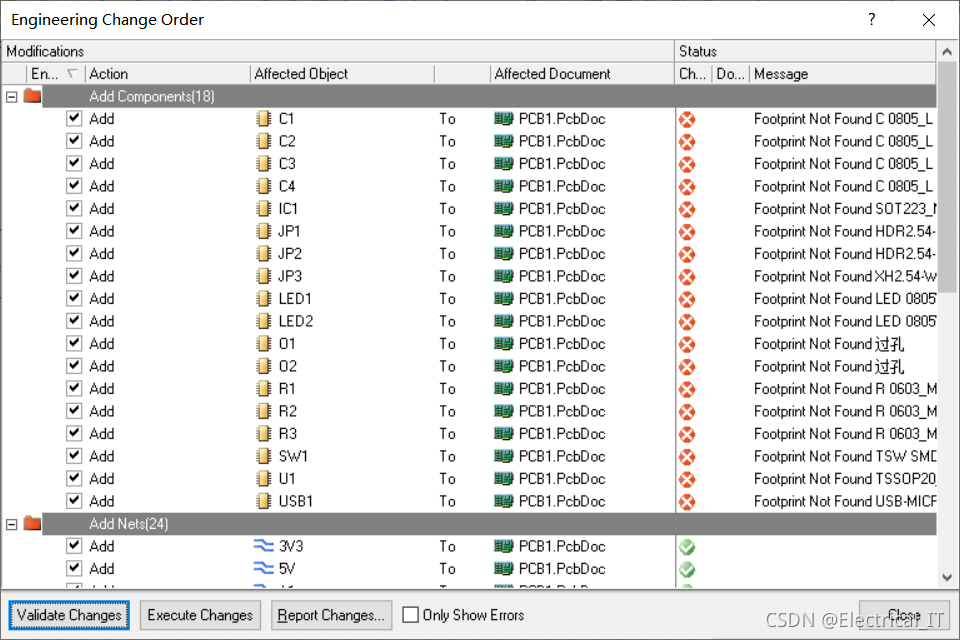Click the red error status icon for C4

[x=687, y=187]
